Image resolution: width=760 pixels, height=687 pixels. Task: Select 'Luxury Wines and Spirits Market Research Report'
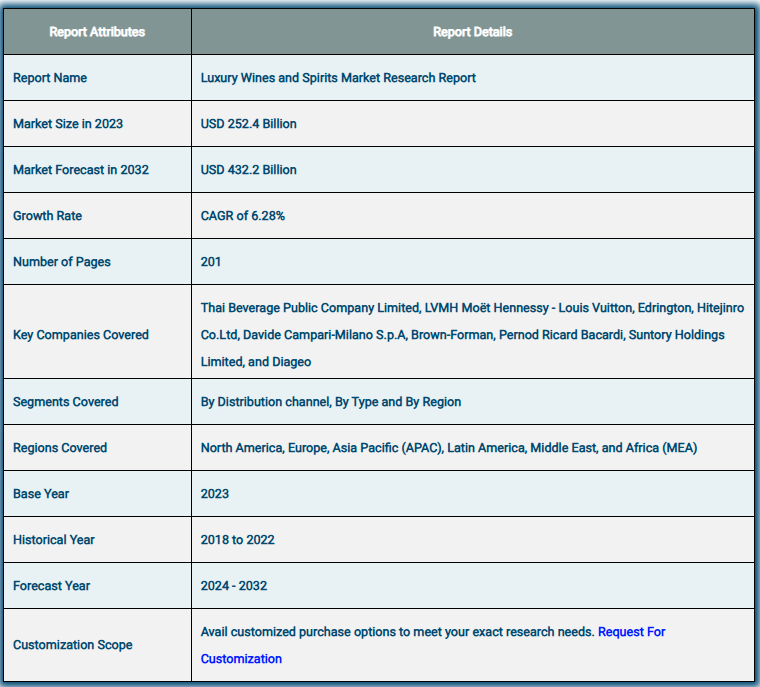pos(338,78)
